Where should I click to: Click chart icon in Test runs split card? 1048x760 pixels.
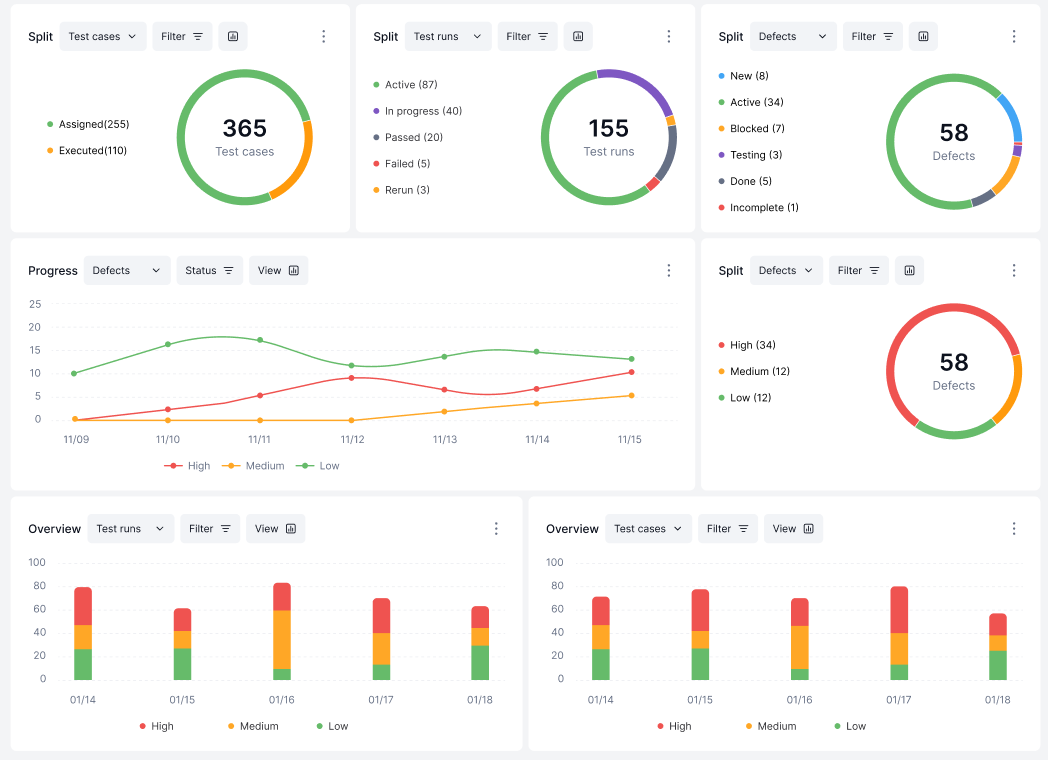[578, 36]
